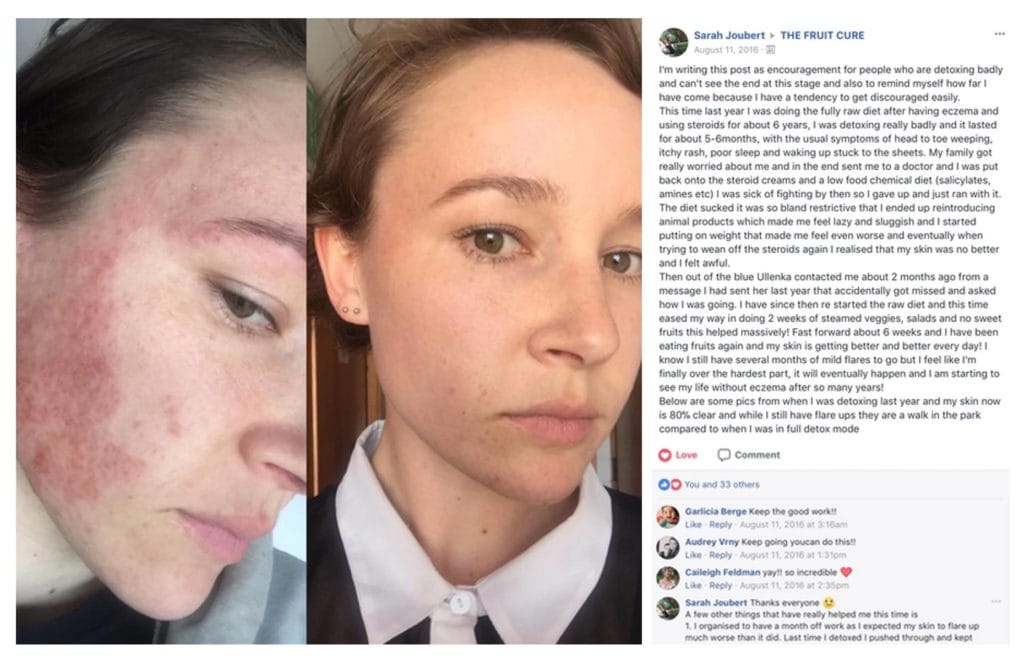Open the August 11, 2016 post timestamp
The width and height of the screenshot is (1024, 661).
(726, 50)
